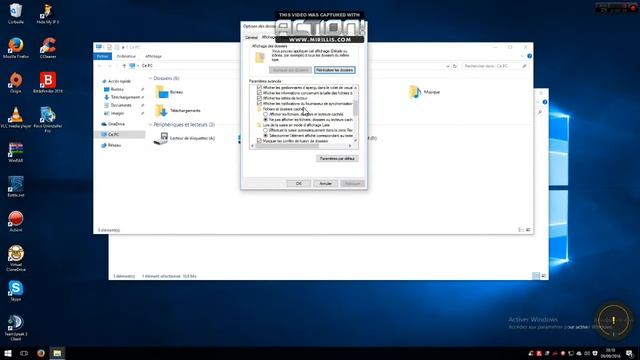The height and width of the screenshot is (360, 640).
Task: Switch to Ordinateur ribbon tab
Action: click(126, 56)
